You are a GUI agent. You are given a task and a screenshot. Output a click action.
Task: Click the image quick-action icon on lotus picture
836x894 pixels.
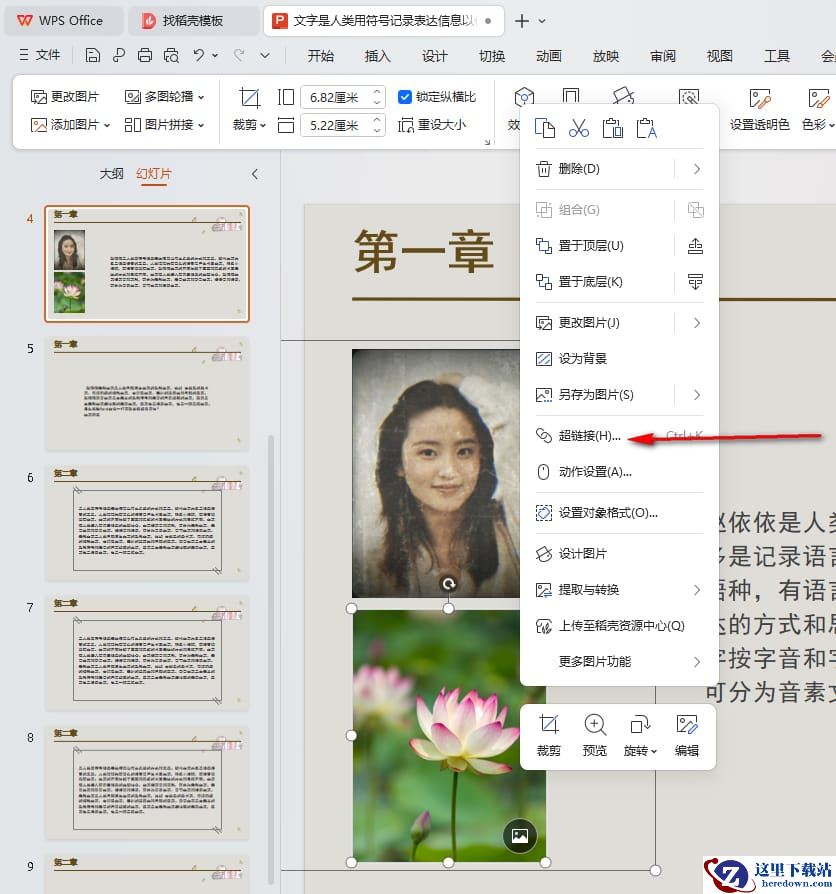point(520,836)
